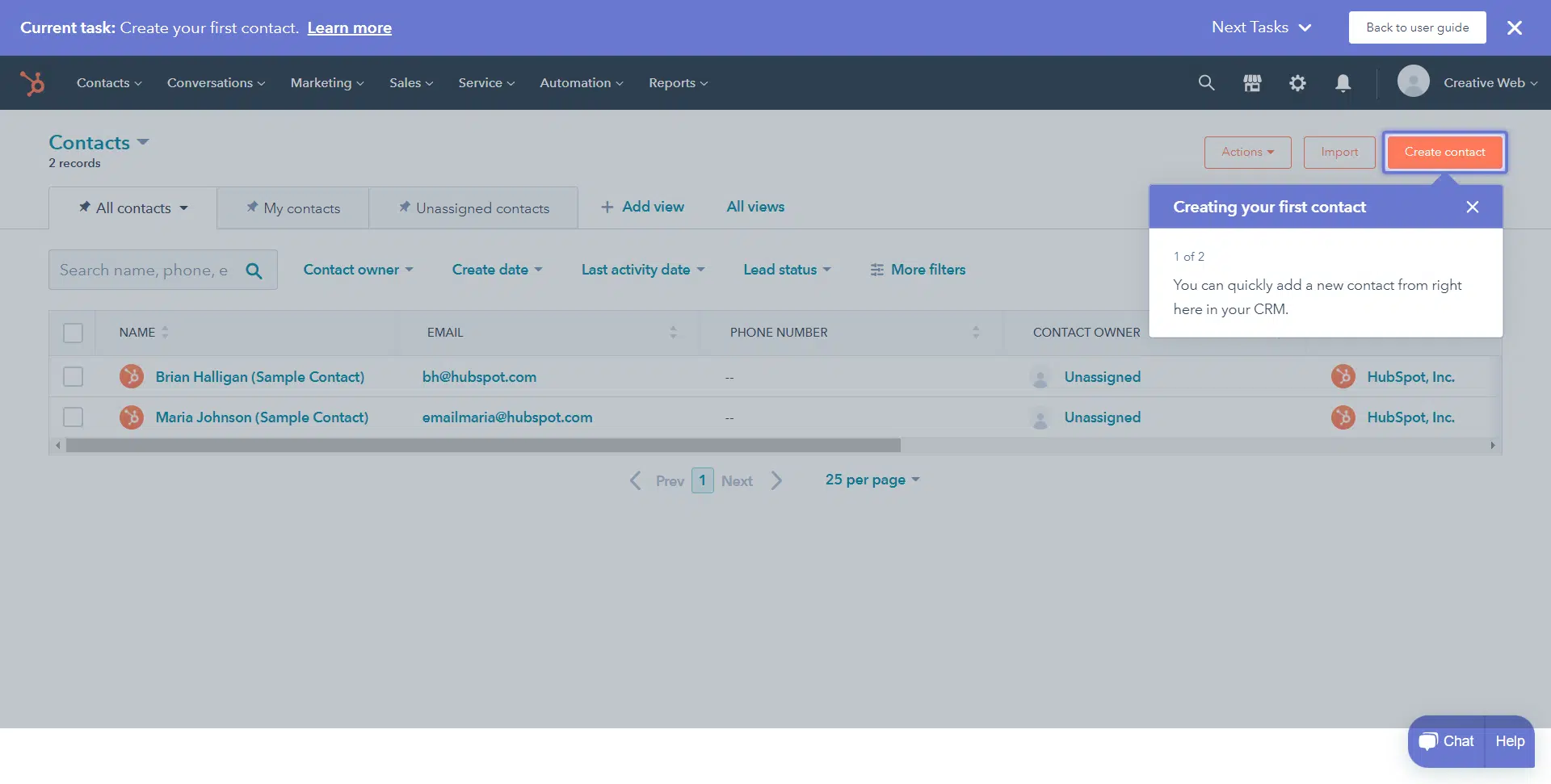Switch to the All contacts tab

click(x=132, y=208)
